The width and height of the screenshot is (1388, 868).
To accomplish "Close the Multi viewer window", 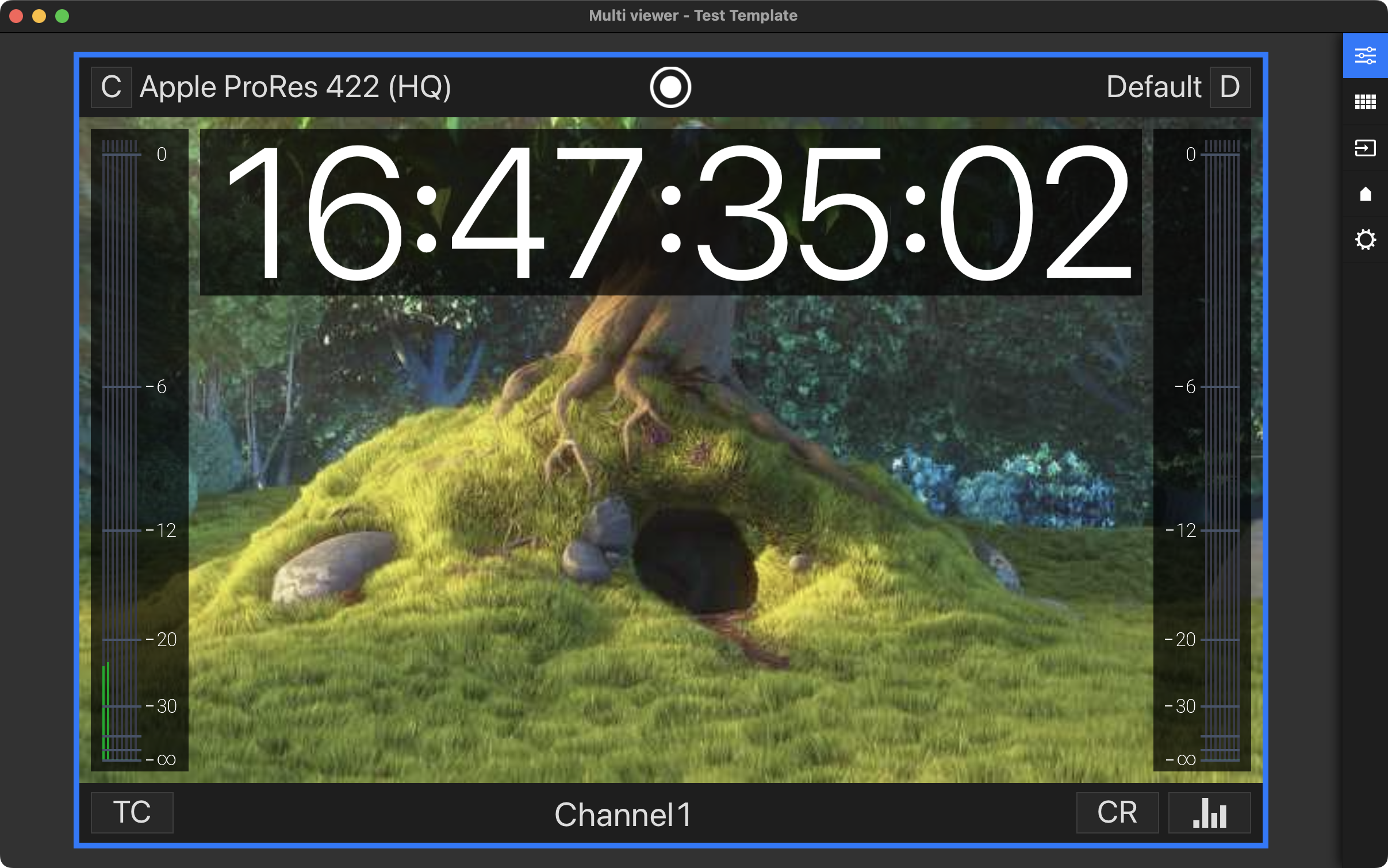I will [16, 16].
